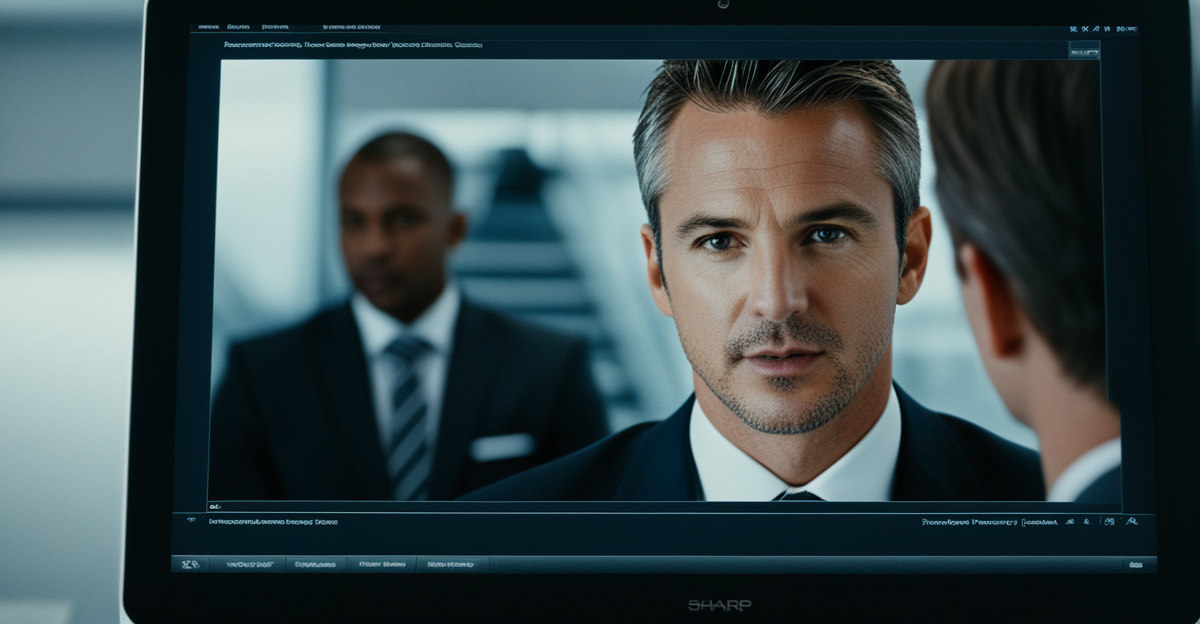The image size is (1200, 624).
Task: Open the third menu in the top menu bar
Action: 274,27
